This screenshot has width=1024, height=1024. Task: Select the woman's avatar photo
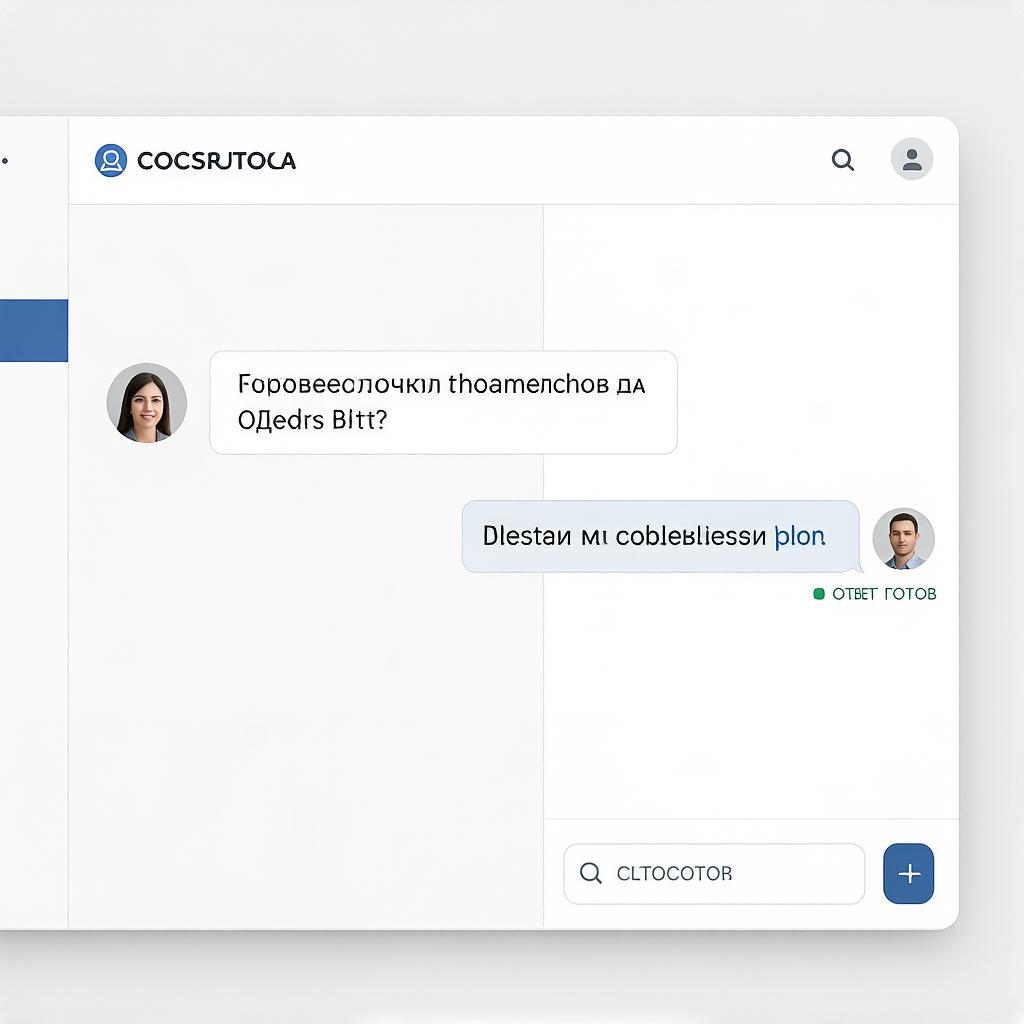pyautogui.click(x=147, y=403)
